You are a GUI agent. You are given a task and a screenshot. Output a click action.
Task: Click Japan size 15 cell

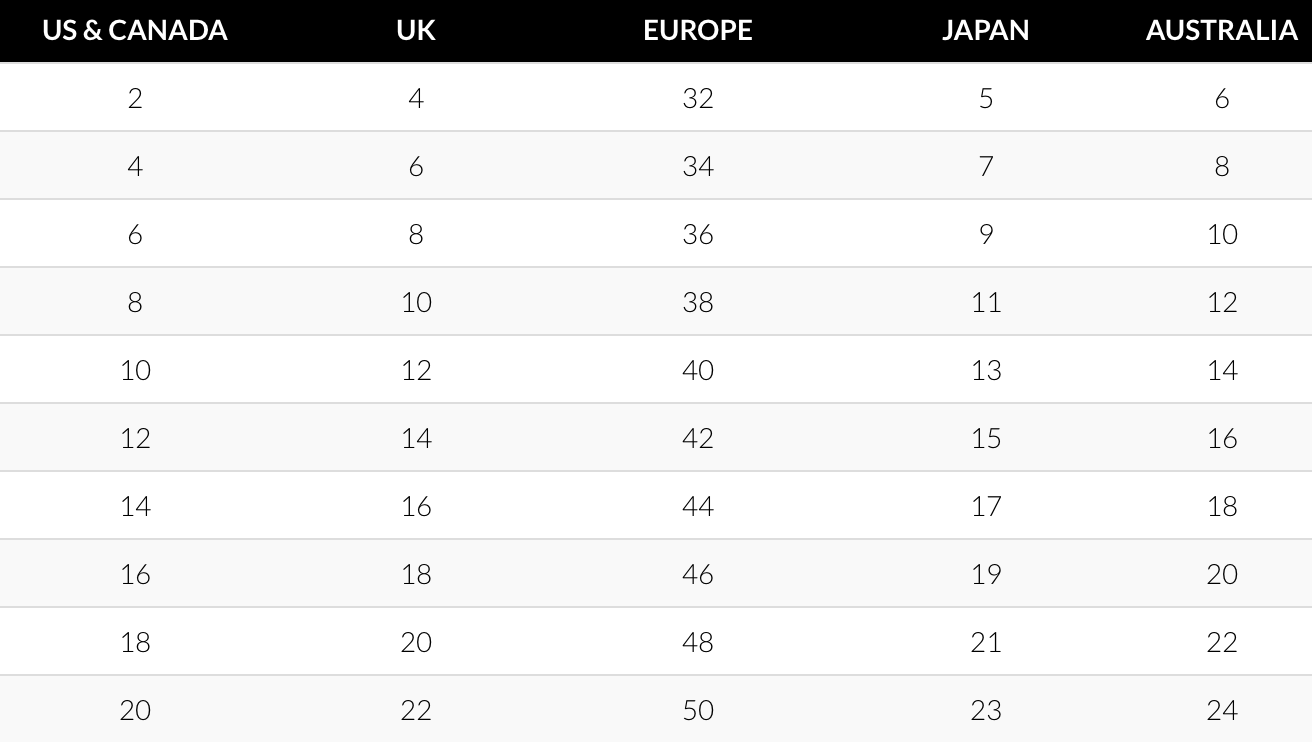click(986, 438)
